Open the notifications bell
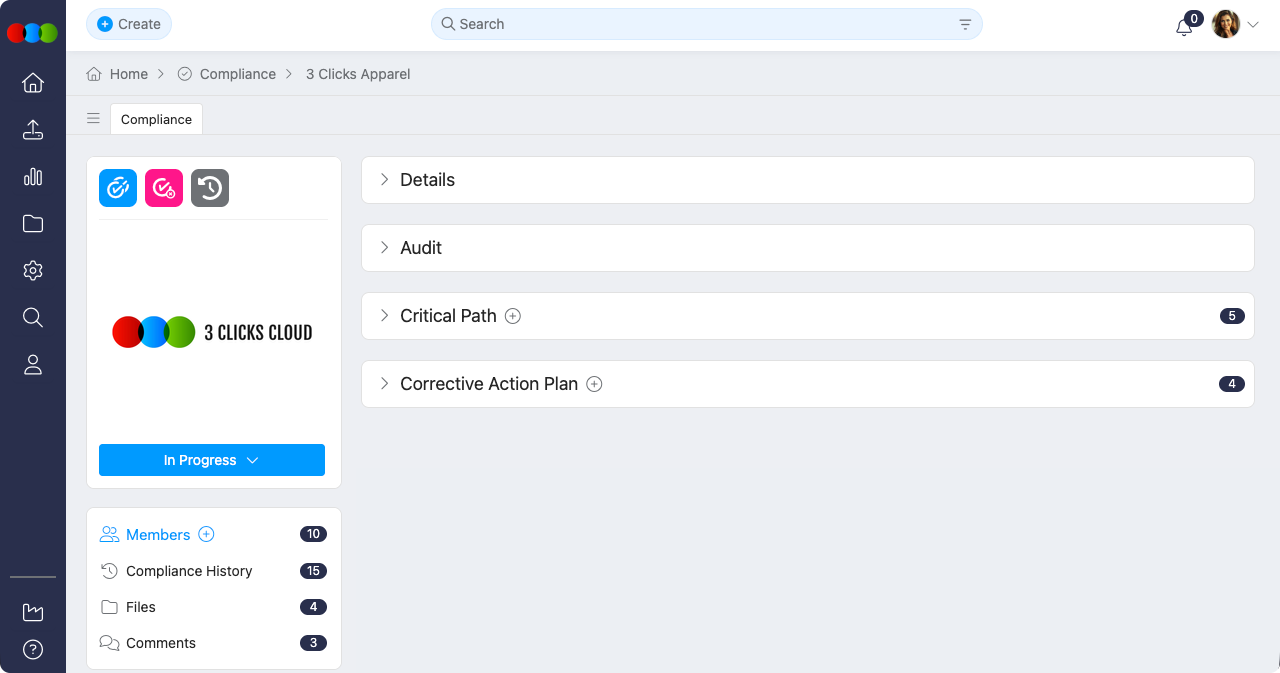1280x673 pixels. click(x=1184, y=27)
